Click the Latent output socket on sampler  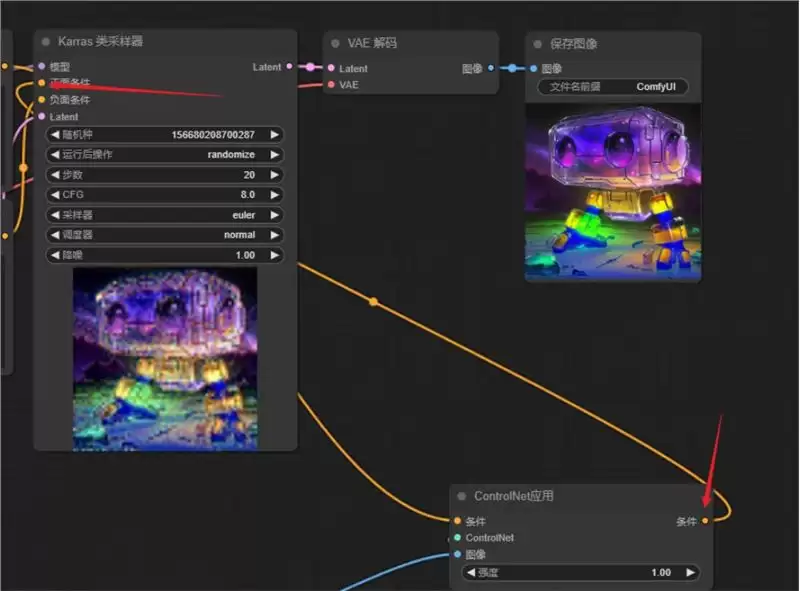(x=289, y=66)
